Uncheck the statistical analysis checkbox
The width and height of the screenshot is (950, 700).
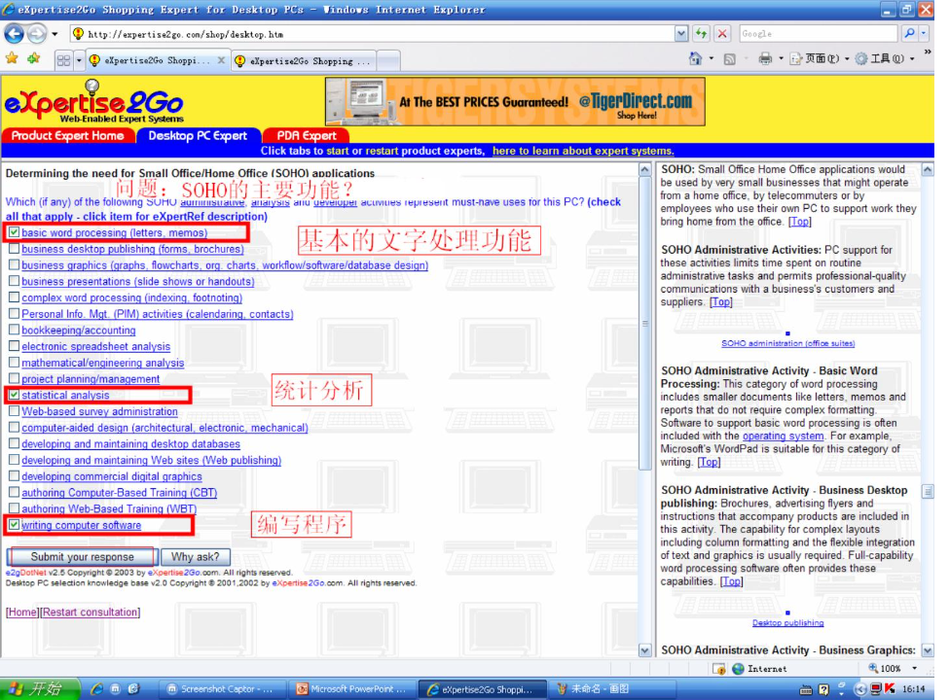click(14, 395)
